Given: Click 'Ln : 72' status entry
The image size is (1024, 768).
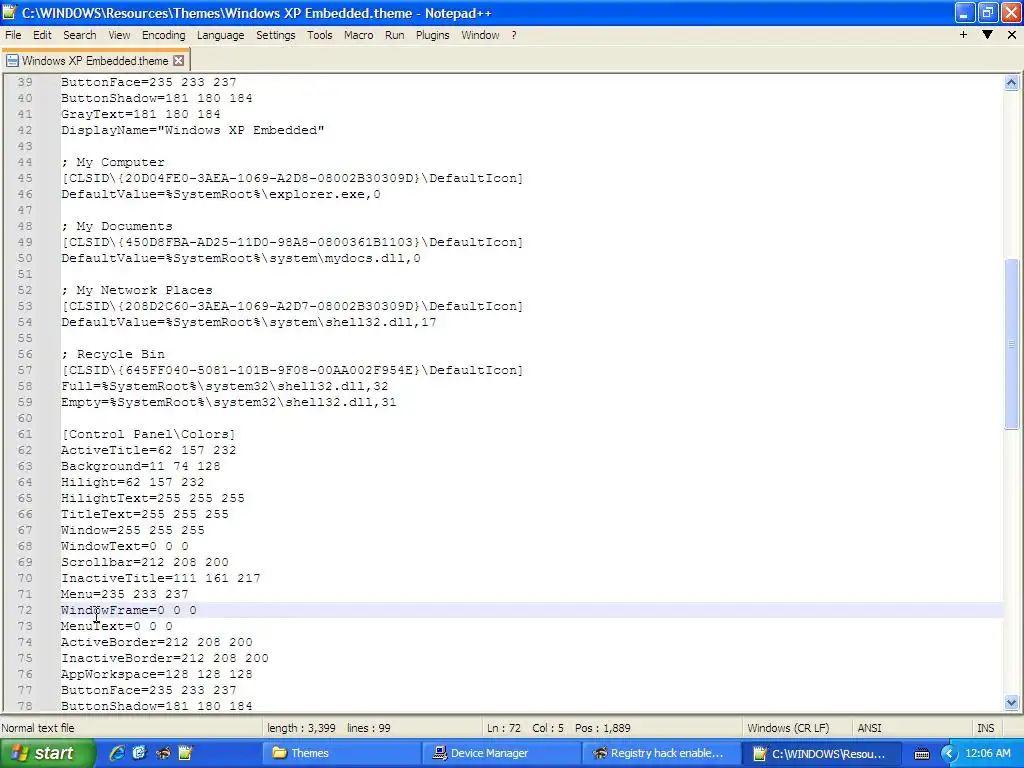Looking at the screenshot, I should (504, 728).
